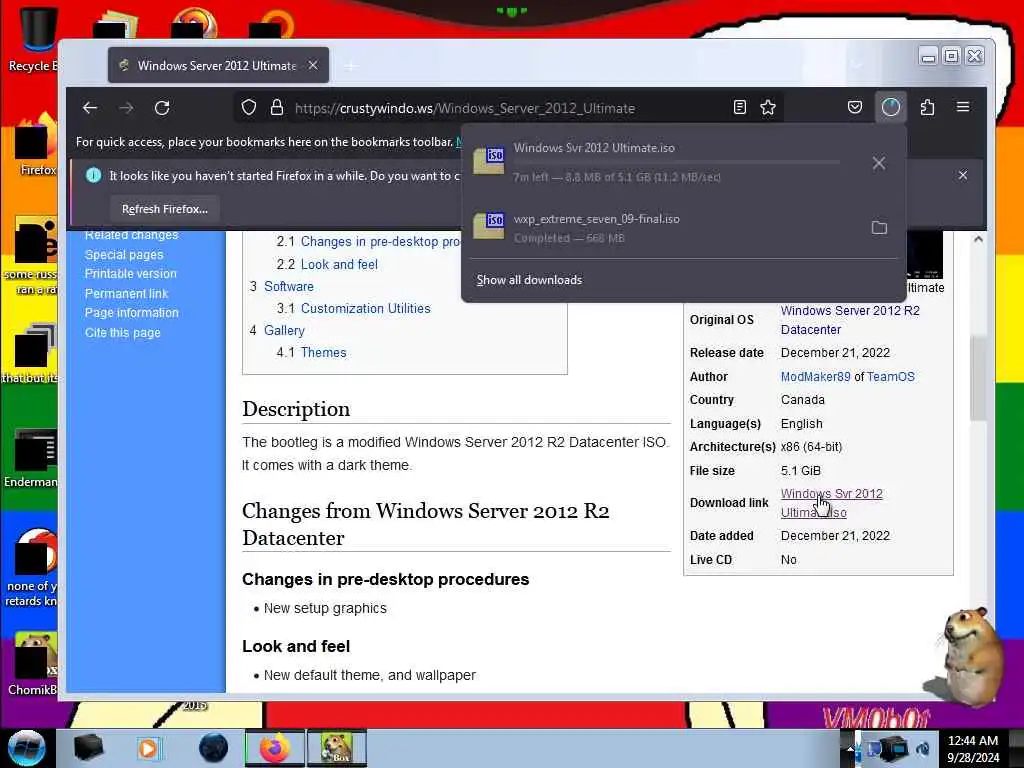1024x768 pixels.
Task: Open the ModMaker89 author link
Action: point(816,377)
